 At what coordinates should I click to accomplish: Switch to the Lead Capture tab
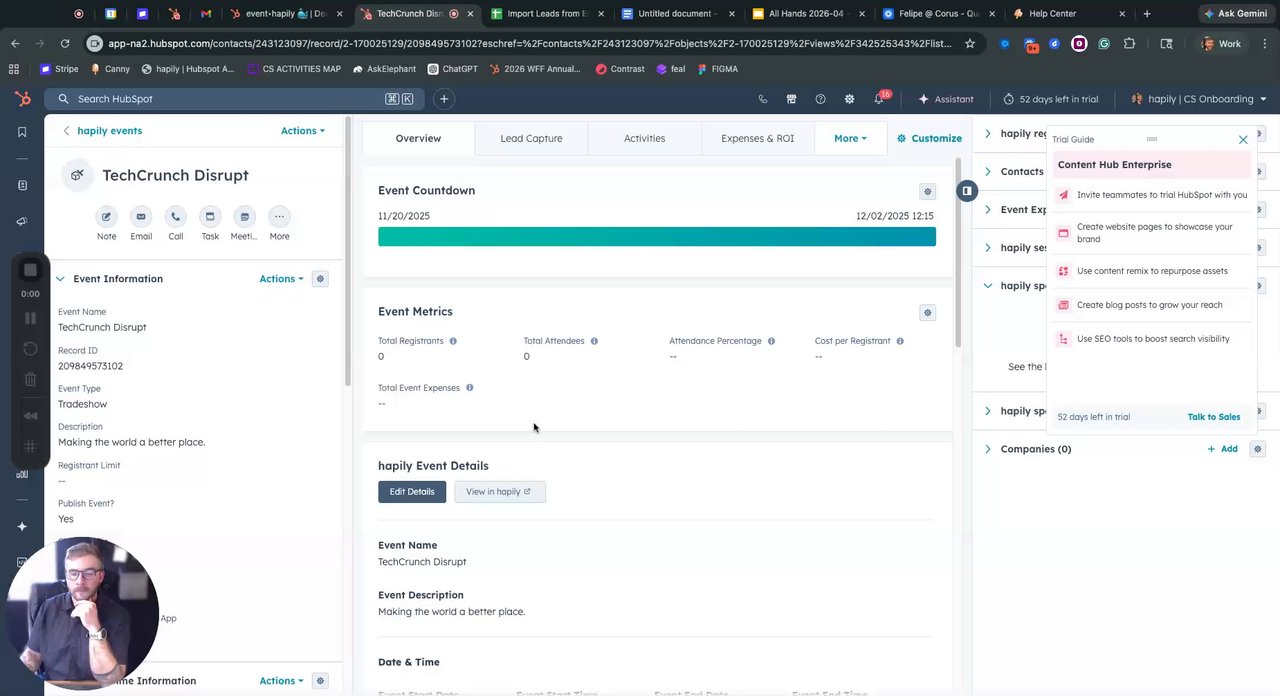pyautogui.click(x=531, y=138)
